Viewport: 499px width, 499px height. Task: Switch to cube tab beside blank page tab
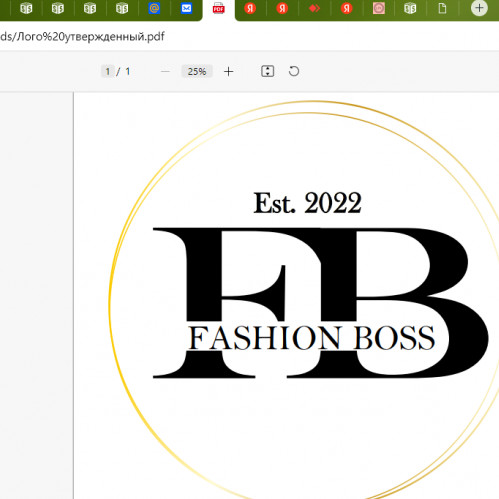[x=410, y=8]
